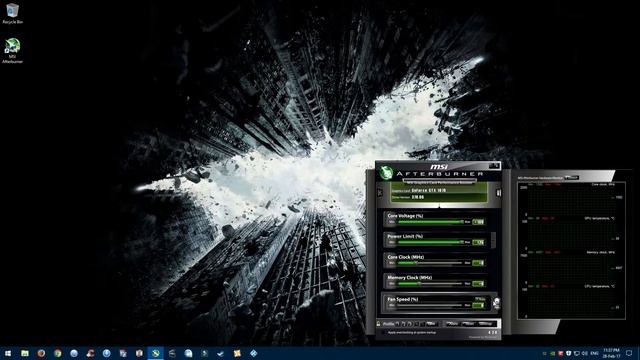Click the Core Clock slider
The height and width of the screenshot is (360, 640).
(431, 263)
